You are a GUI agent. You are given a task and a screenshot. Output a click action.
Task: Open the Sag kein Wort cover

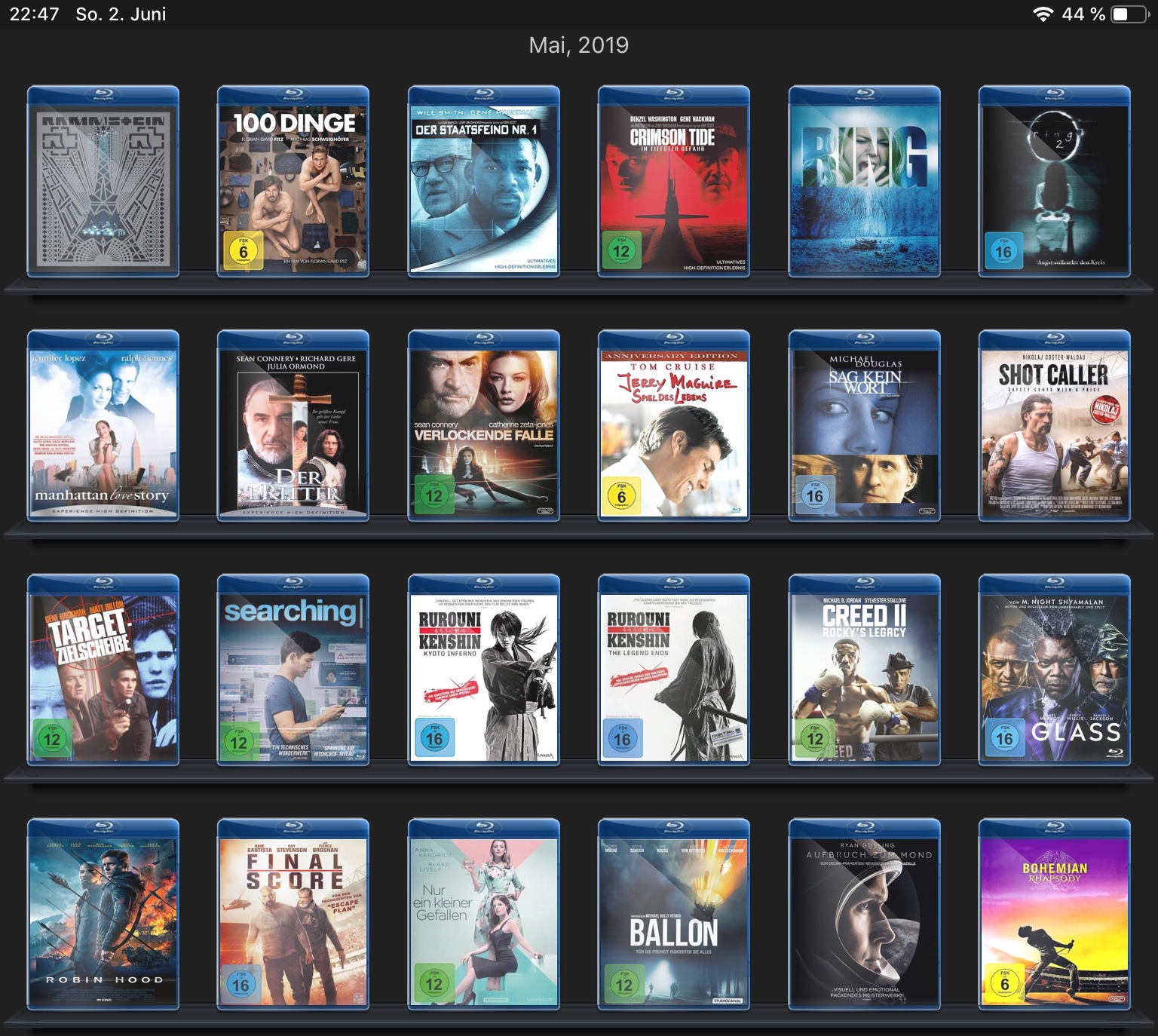point(865,426)
